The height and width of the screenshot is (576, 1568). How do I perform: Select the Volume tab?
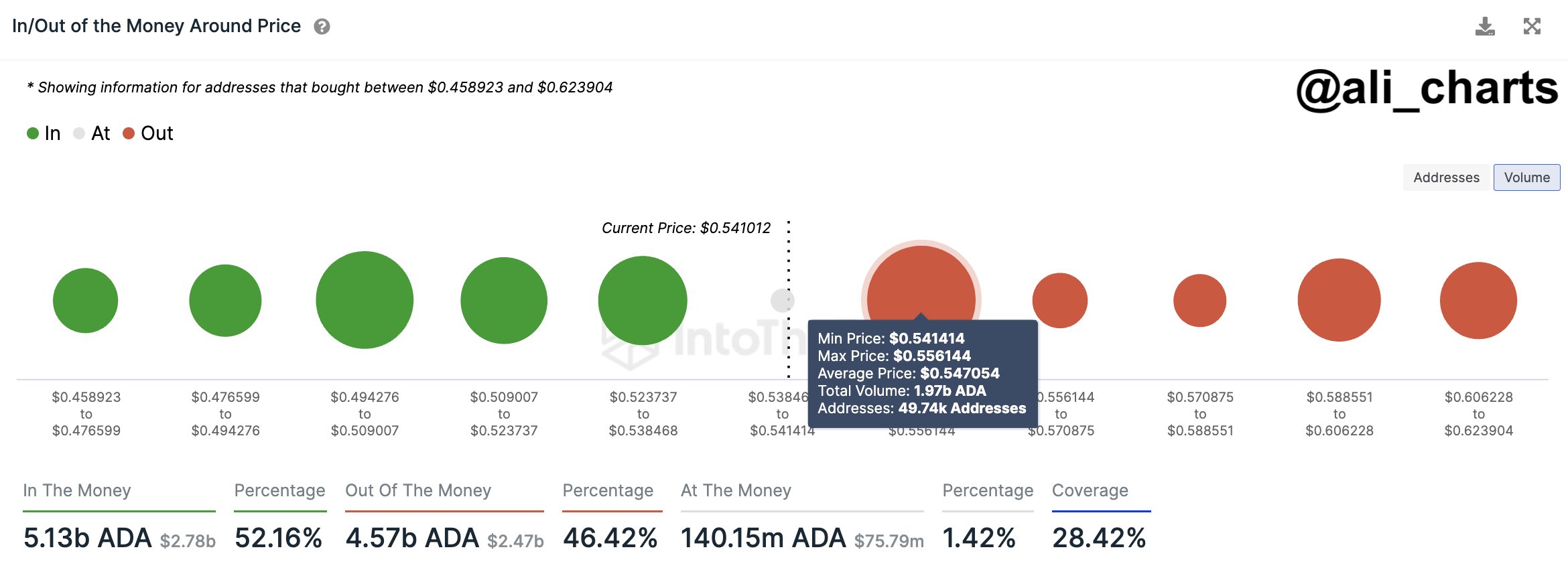pos(1526,177)
